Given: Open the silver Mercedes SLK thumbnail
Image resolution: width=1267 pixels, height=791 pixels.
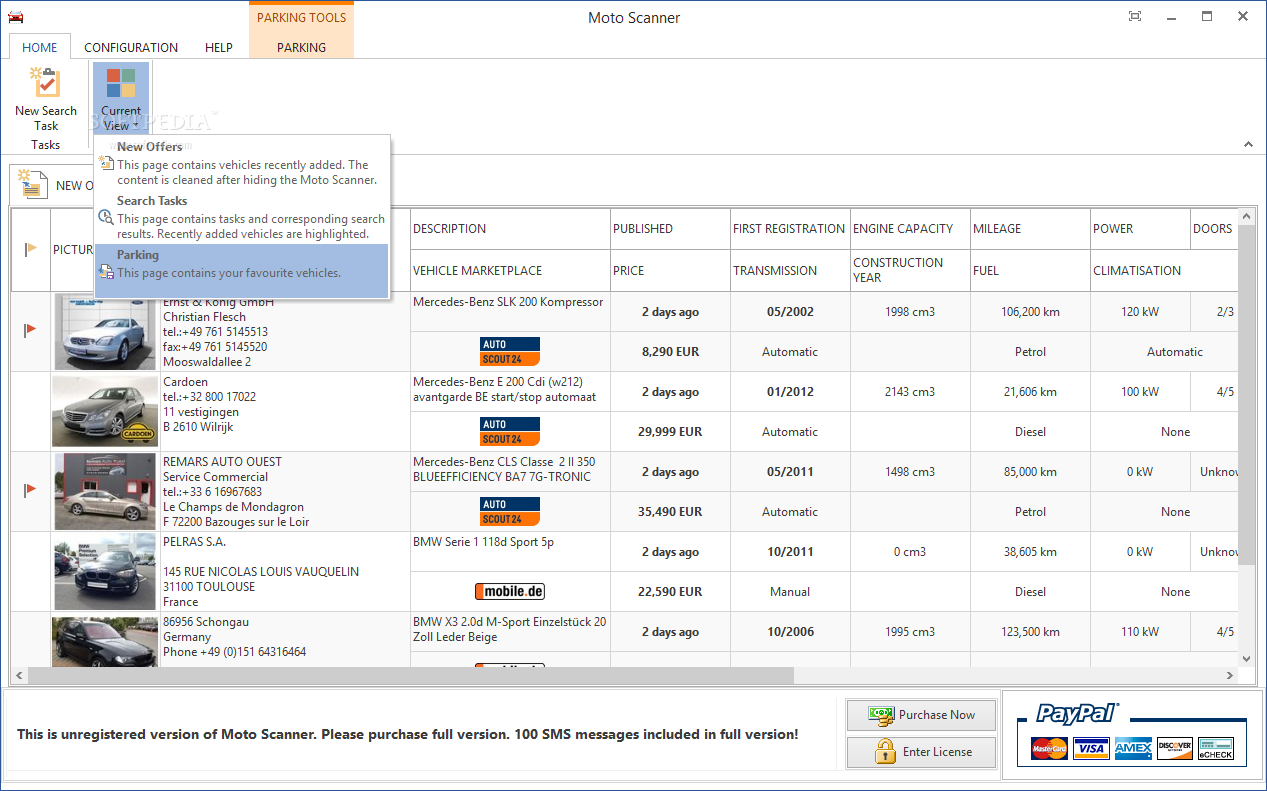Looking at the screenshot, I should (x=105, y=332).
